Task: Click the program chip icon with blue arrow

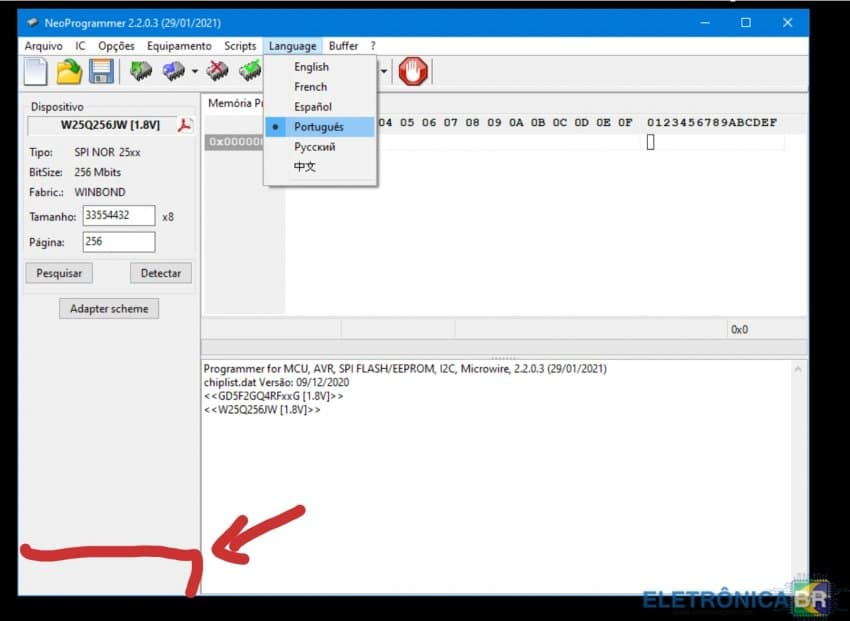Action: click(173, 71)
